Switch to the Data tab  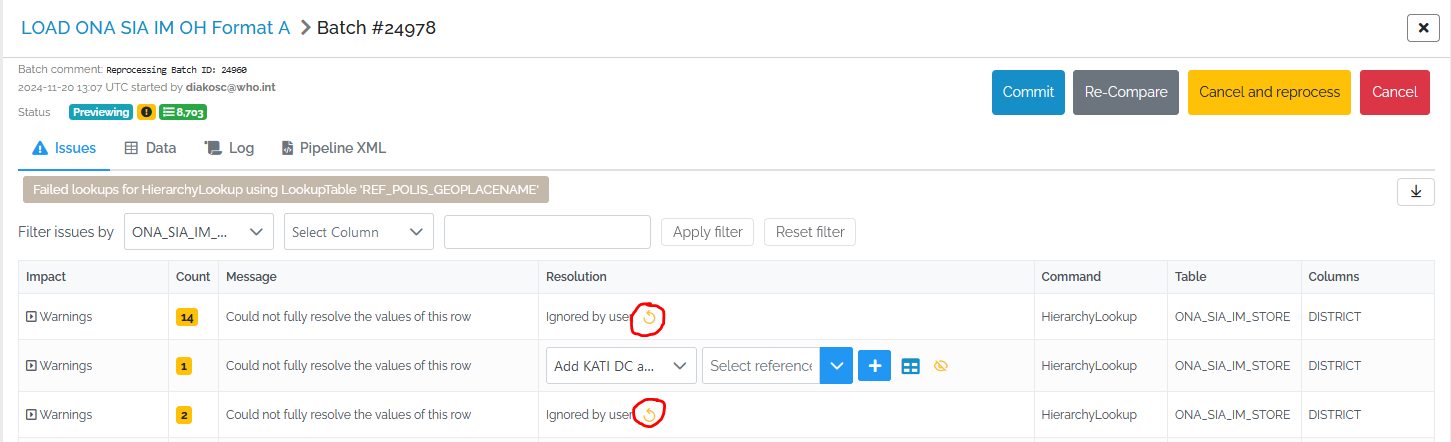click(x=150, y=148)
